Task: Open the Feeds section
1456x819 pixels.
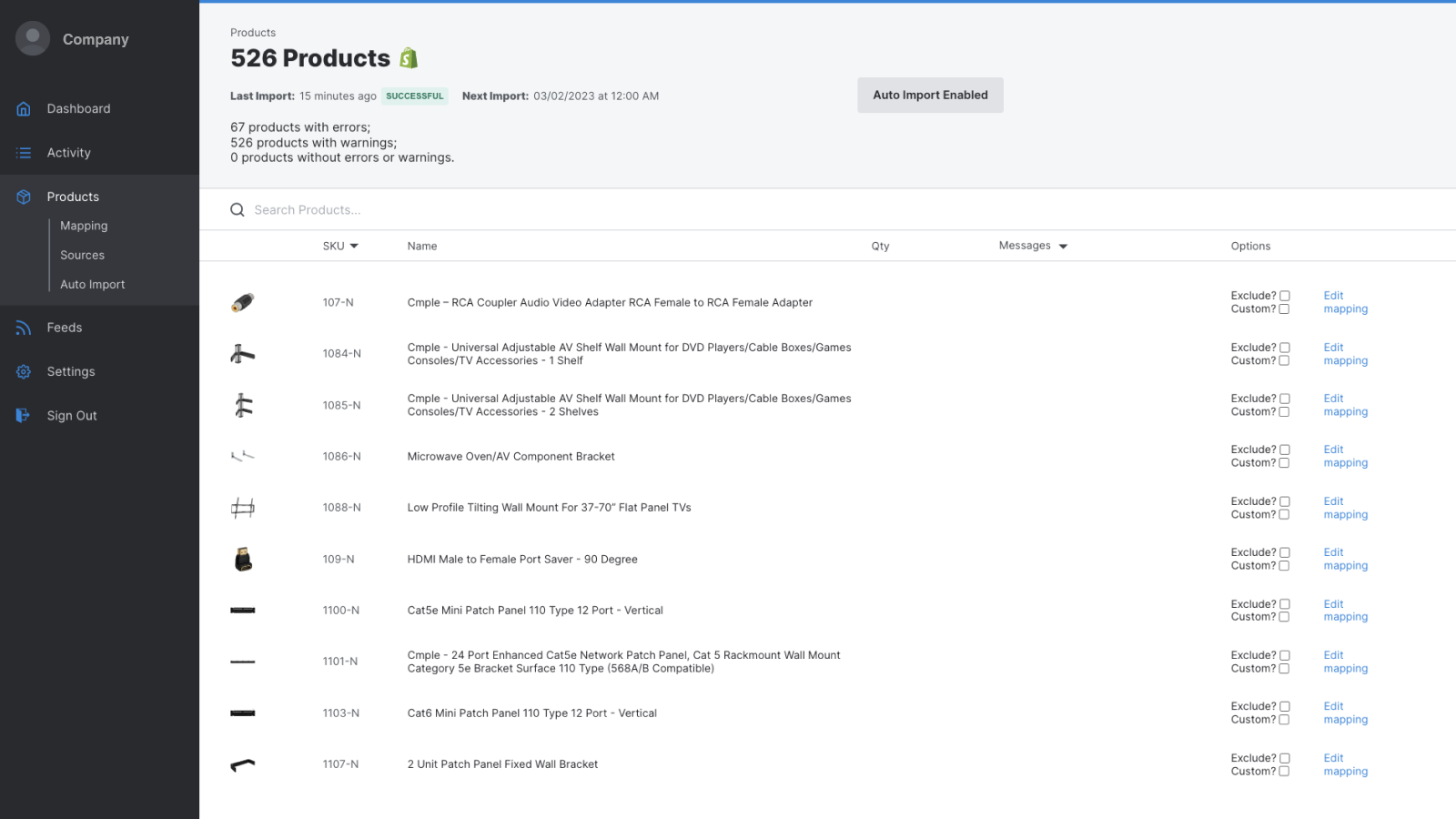Action: click(x=65, y=328)
